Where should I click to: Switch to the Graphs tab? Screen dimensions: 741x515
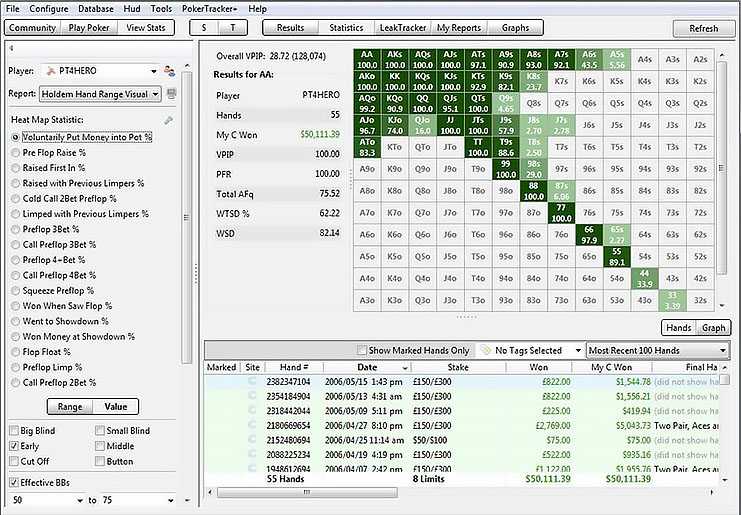point(515,27)
